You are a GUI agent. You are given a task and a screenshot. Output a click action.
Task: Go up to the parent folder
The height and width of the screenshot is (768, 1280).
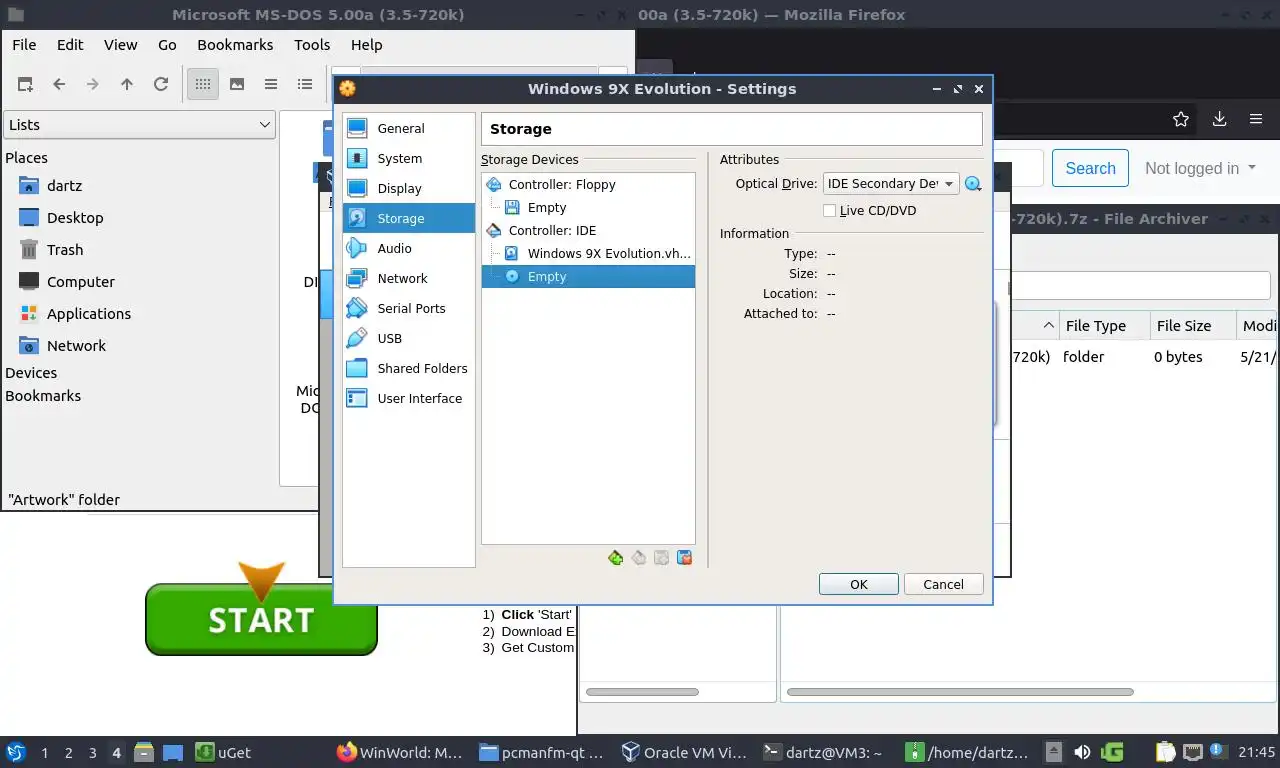coord(127,84)
